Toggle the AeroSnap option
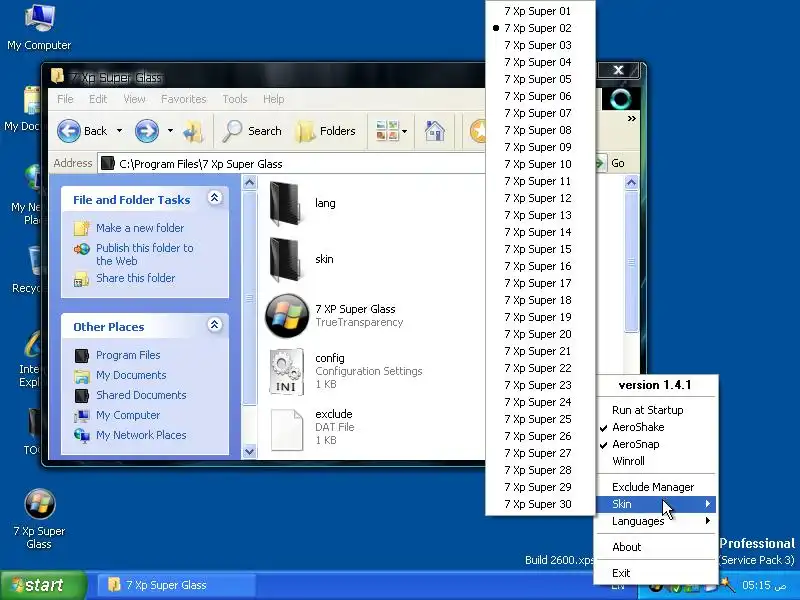This screenshot has height=600, width=800. (656, 444)
